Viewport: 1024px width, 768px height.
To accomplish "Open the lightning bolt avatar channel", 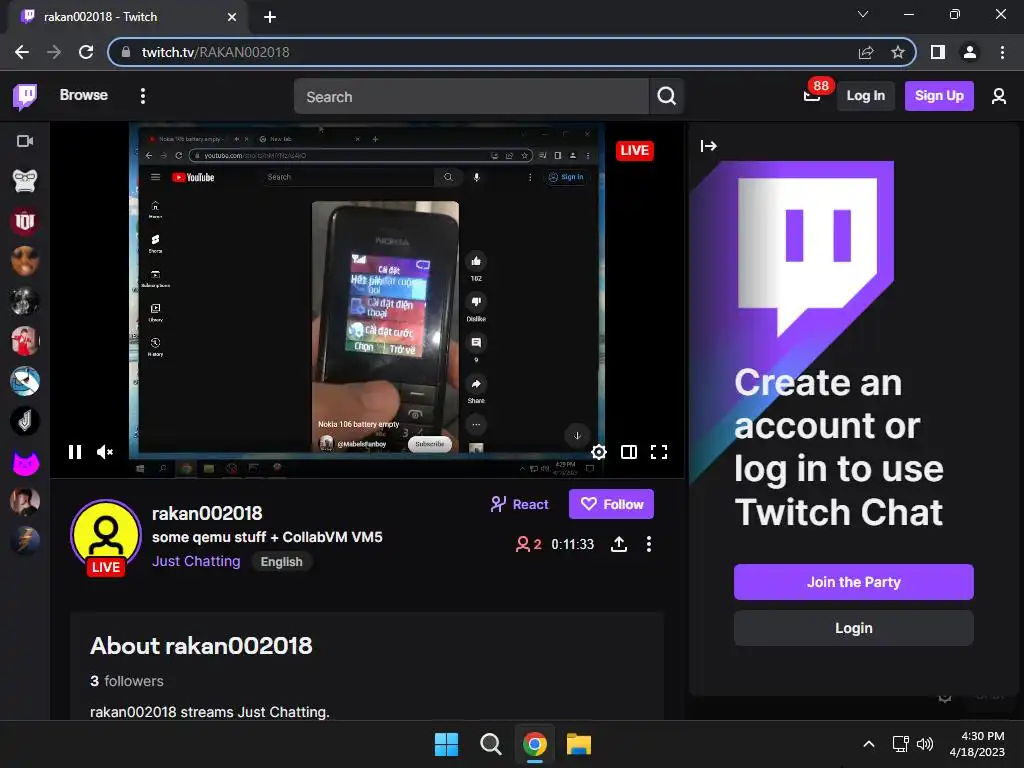I will pos(25,540).
